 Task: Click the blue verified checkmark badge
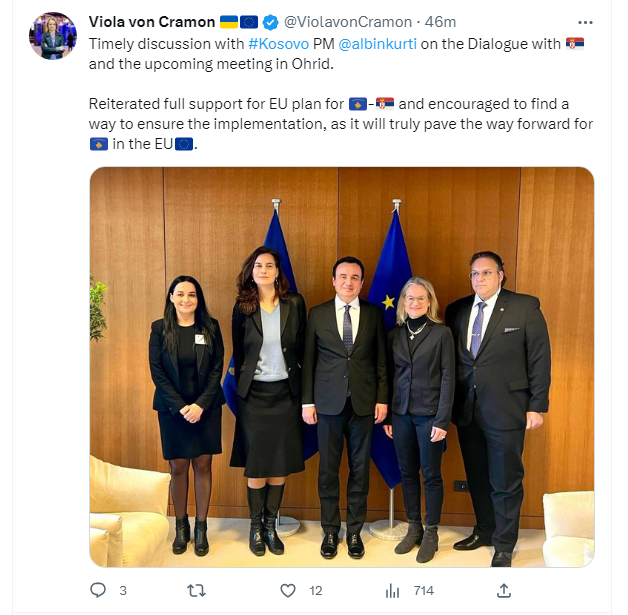tap(270, 22)
